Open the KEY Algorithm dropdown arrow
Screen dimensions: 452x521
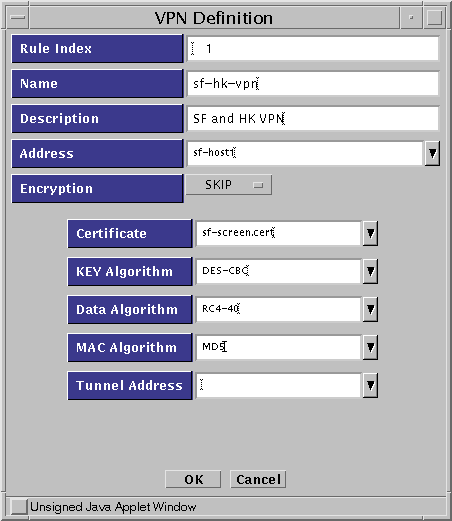point(370,271)
